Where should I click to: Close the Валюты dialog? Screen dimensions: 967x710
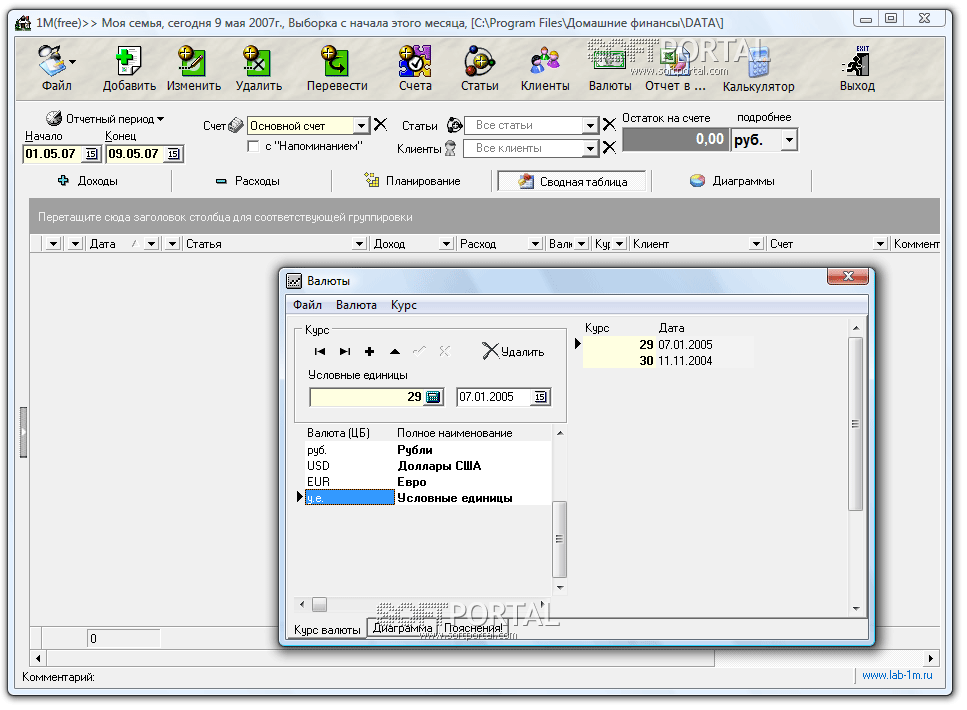(x=847, y=276)
